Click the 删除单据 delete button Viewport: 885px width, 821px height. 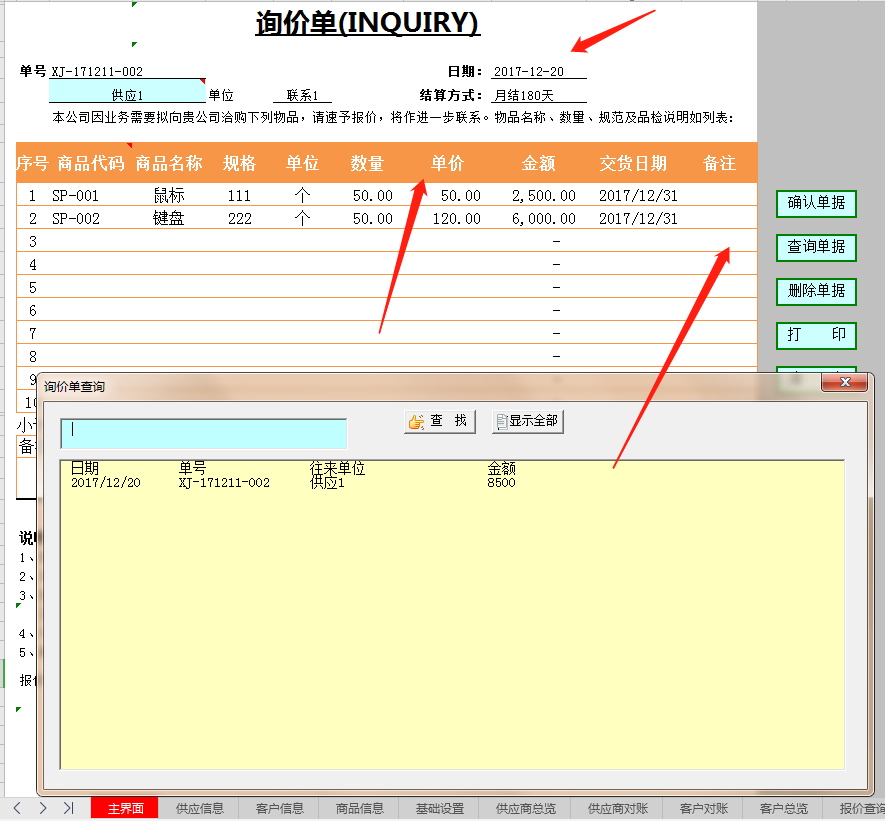click(x=816, y=291)
